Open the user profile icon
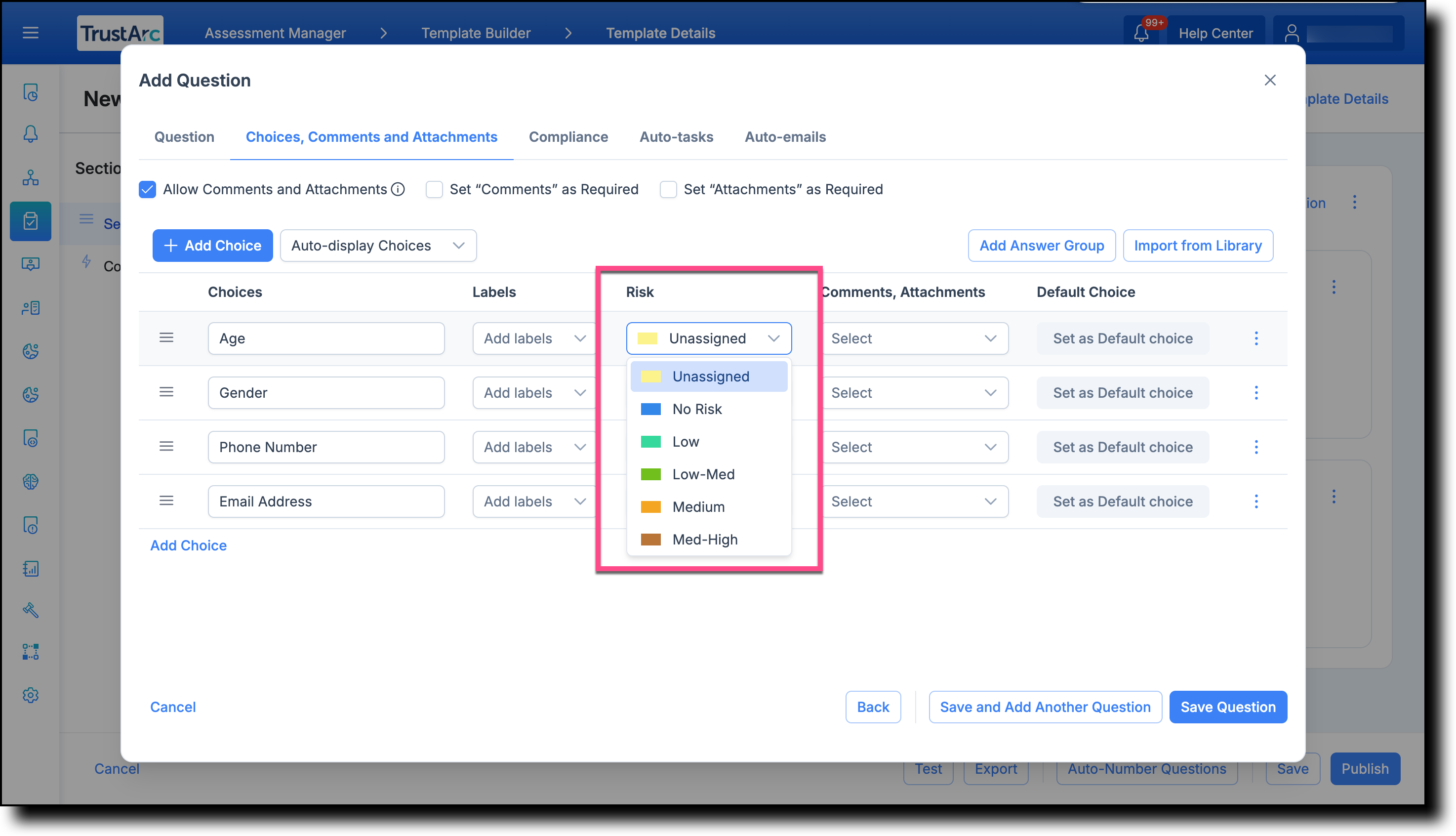The image size is (1456, 836). [1292, 33]
